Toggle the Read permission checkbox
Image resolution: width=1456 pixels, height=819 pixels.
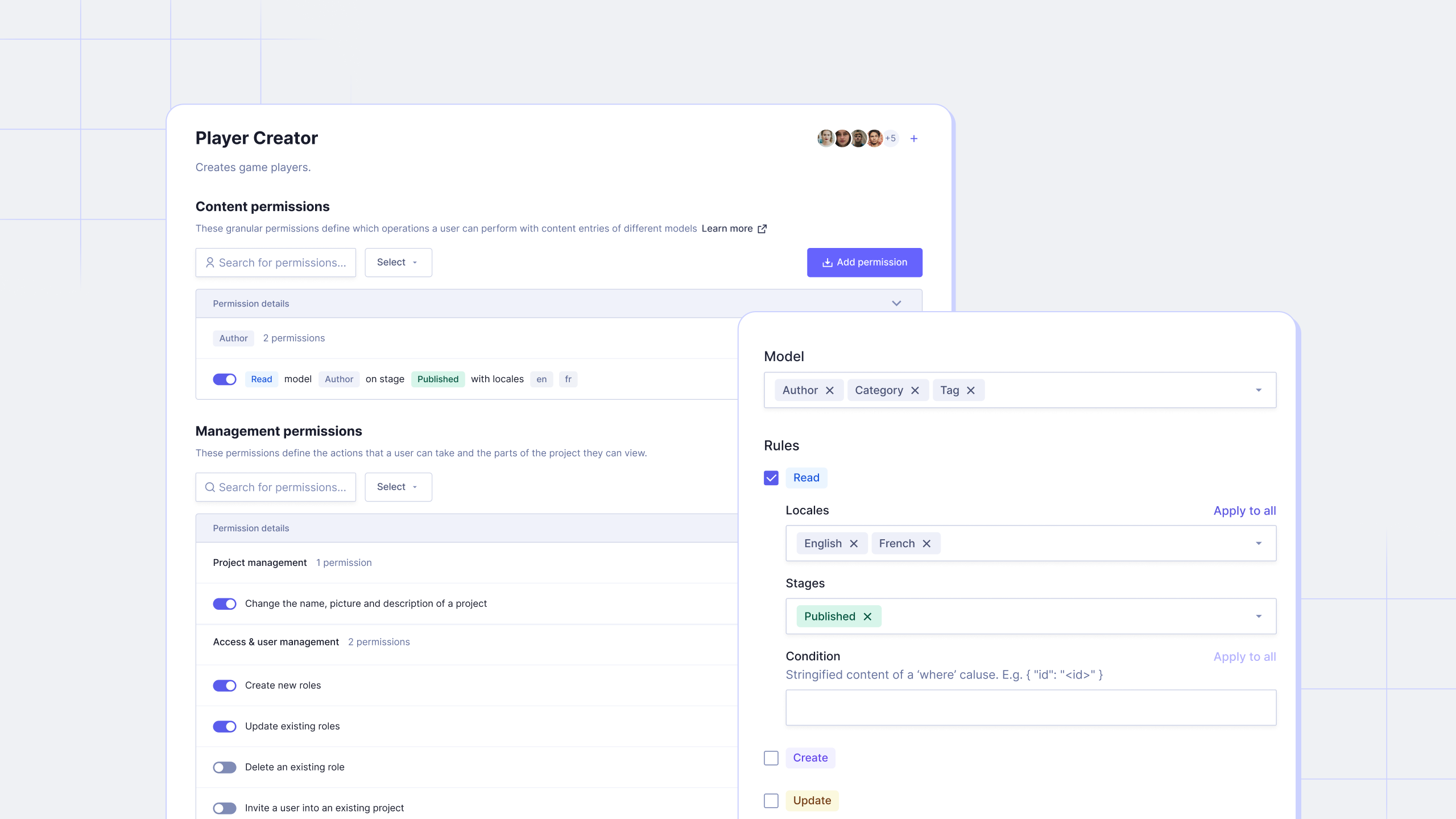(771, 478)
